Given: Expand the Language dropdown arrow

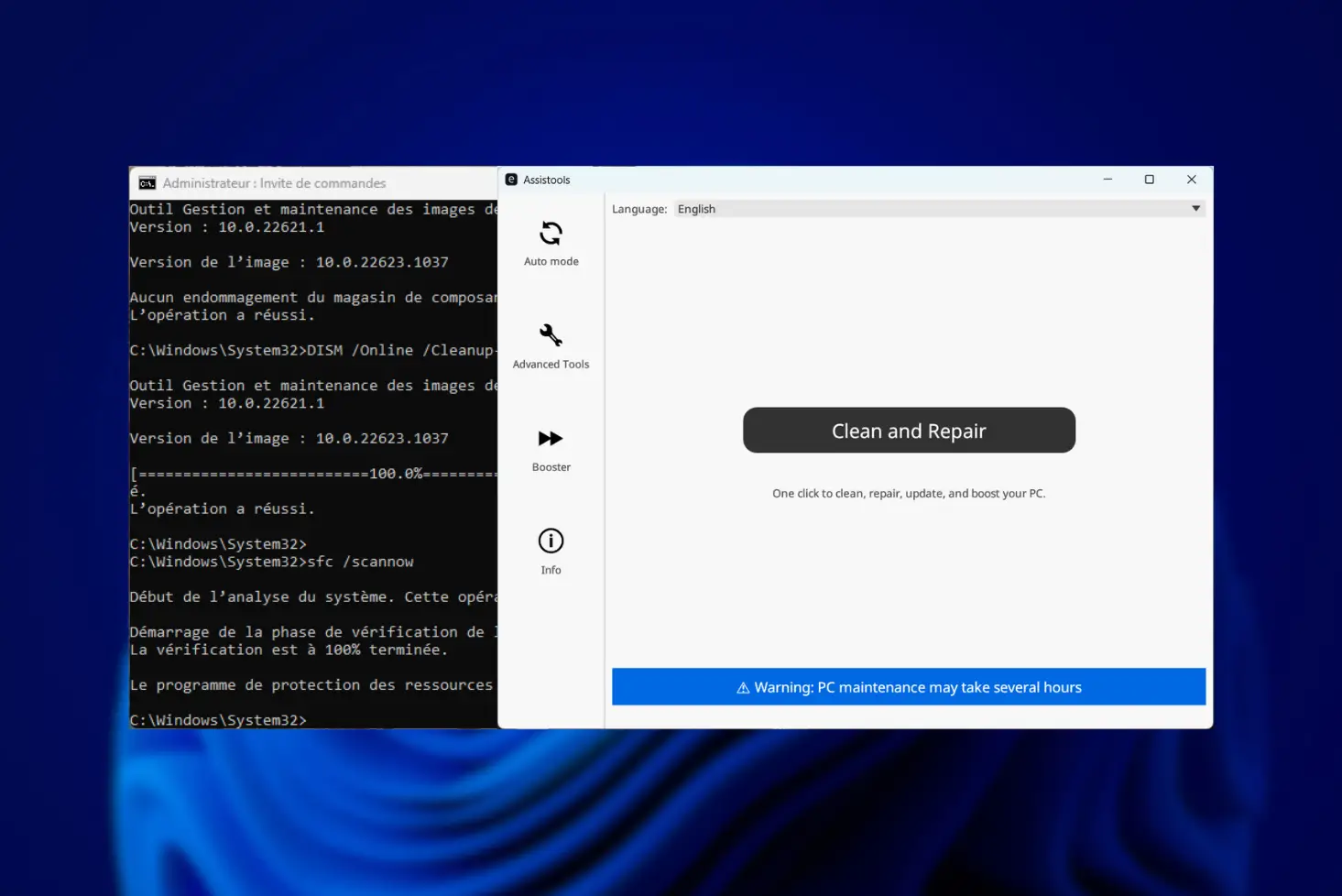Looking at the screenshot, I should [x=1195, y=209].
